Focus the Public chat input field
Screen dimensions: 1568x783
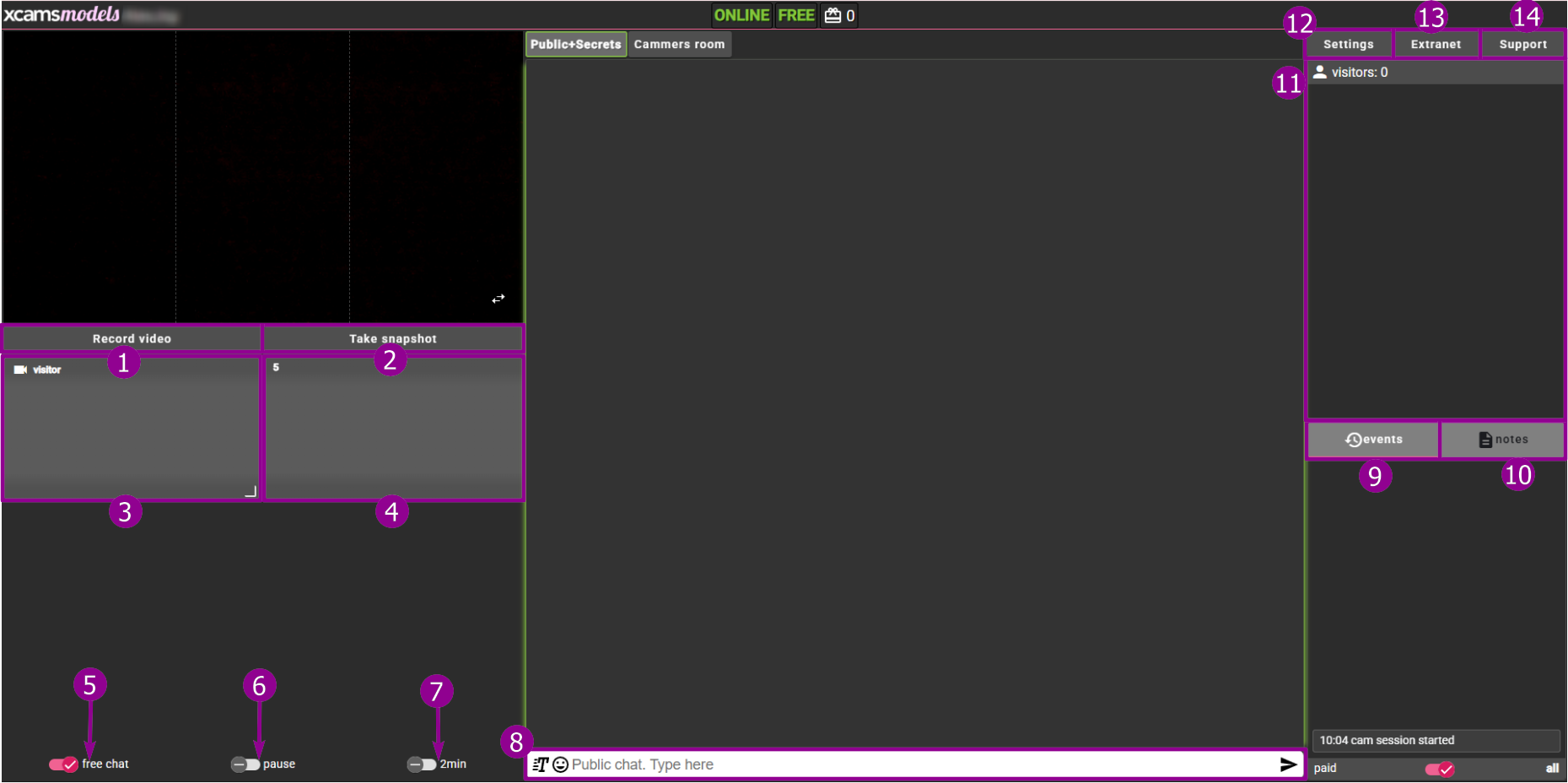coord(919,764)
